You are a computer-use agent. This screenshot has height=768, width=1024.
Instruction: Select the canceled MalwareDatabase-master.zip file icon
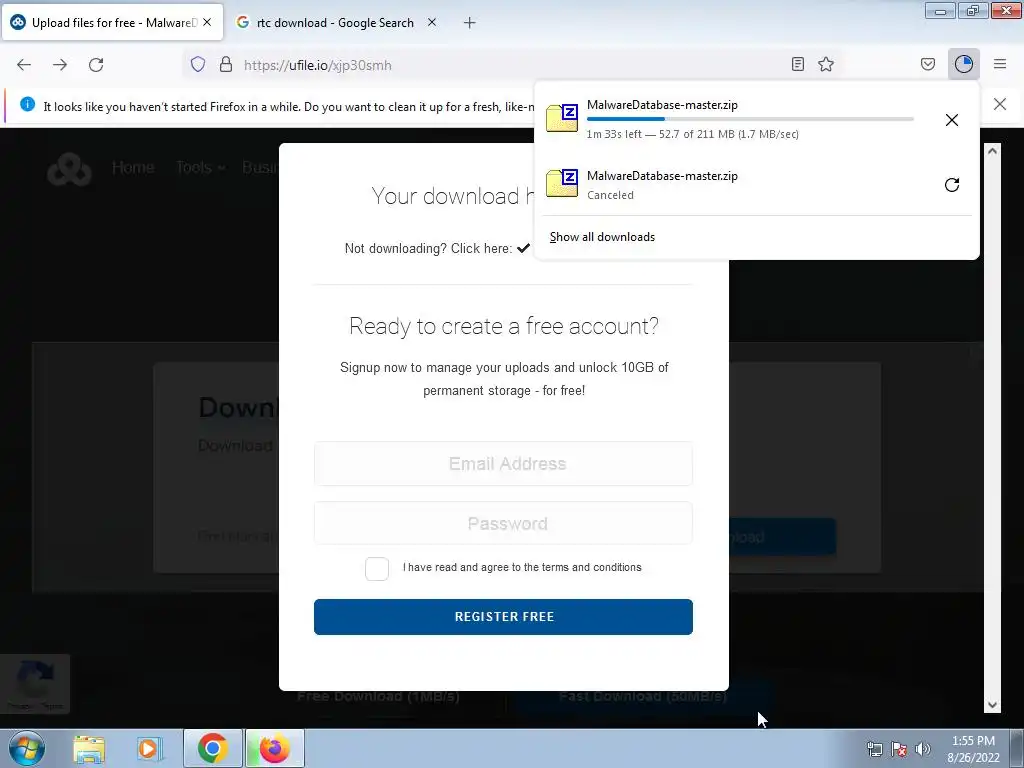coord(562,184)
